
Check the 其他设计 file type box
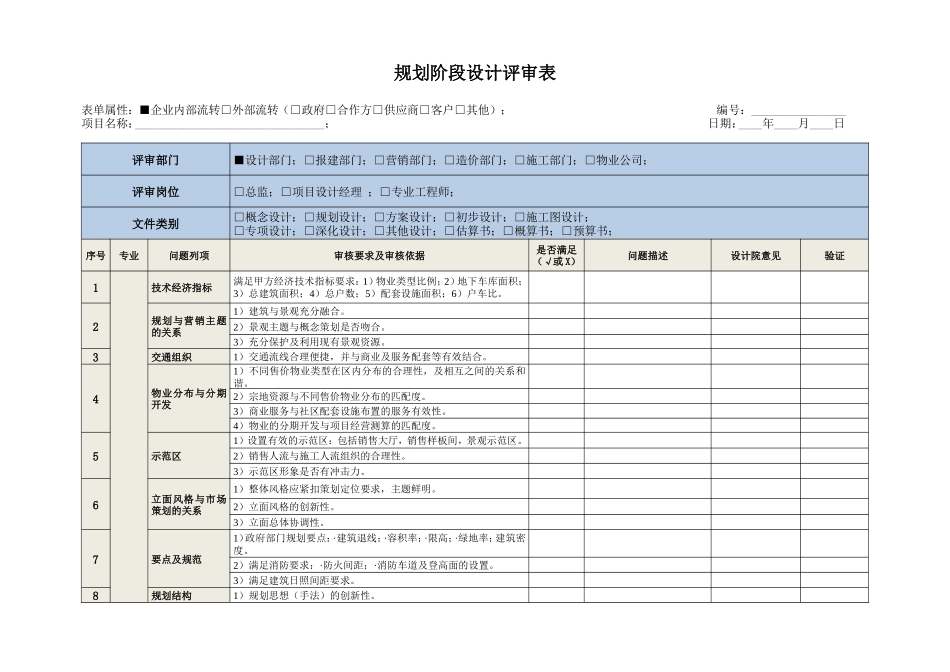(x=379, y=231)
